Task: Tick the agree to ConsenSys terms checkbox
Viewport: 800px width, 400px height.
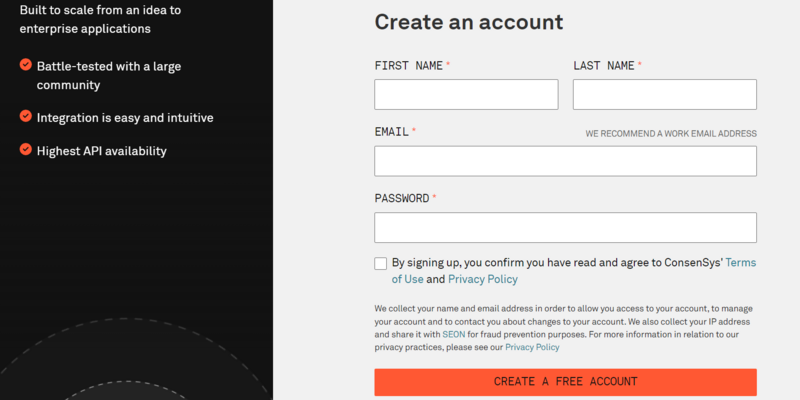Action: 381,263
